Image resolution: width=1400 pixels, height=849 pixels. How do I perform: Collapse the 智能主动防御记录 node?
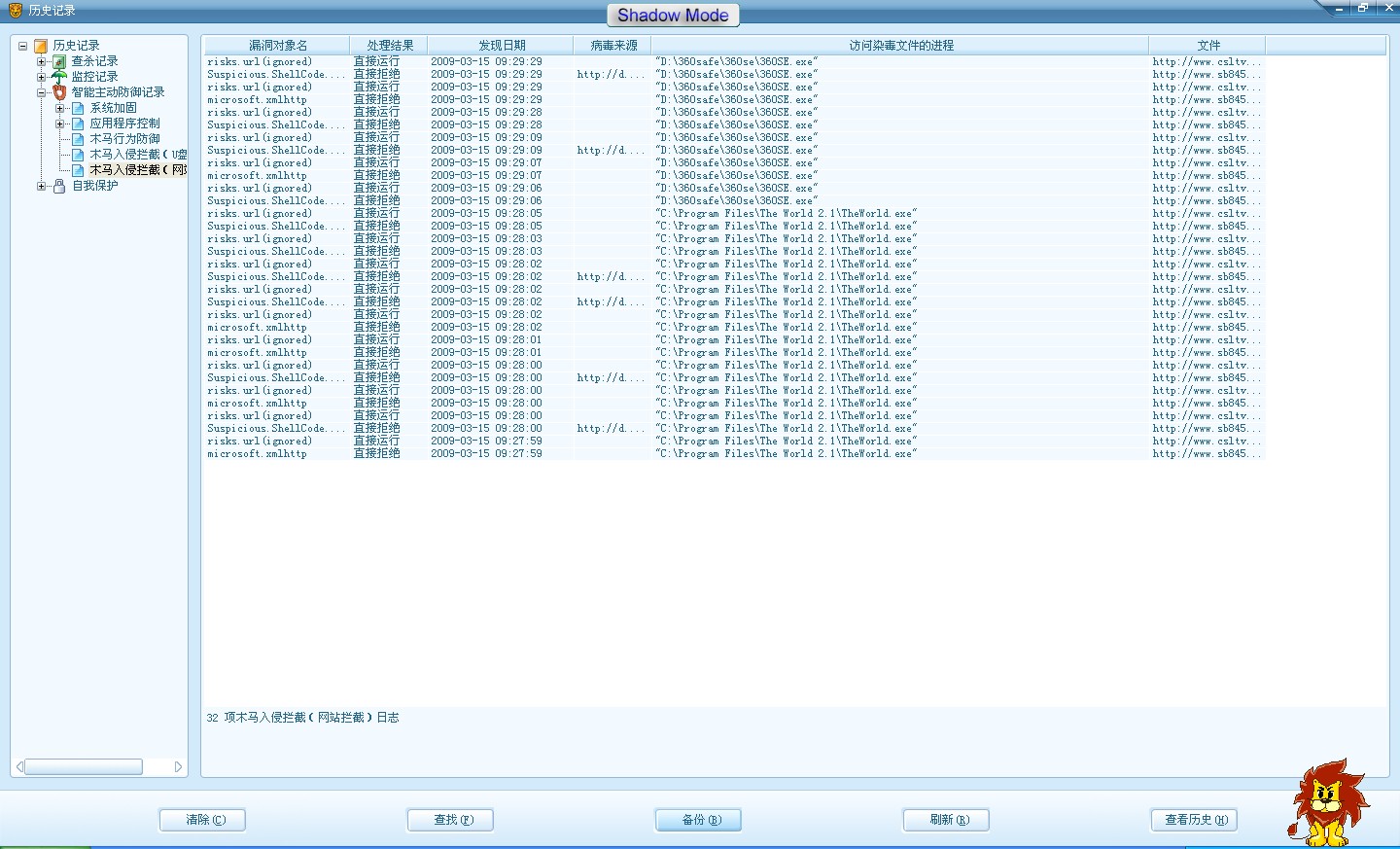[x=41, y=92]
